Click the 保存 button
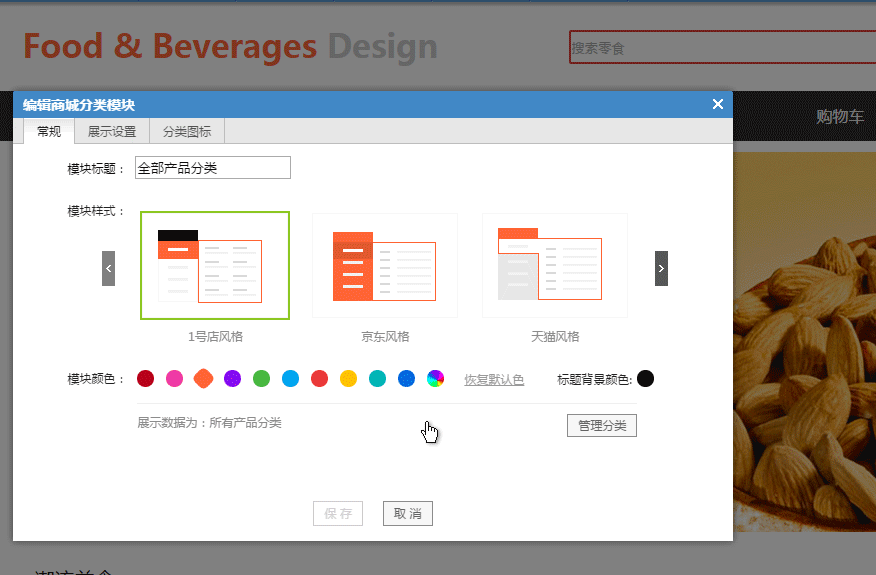This screenshot has width=876, height=575. coord(338,514)
